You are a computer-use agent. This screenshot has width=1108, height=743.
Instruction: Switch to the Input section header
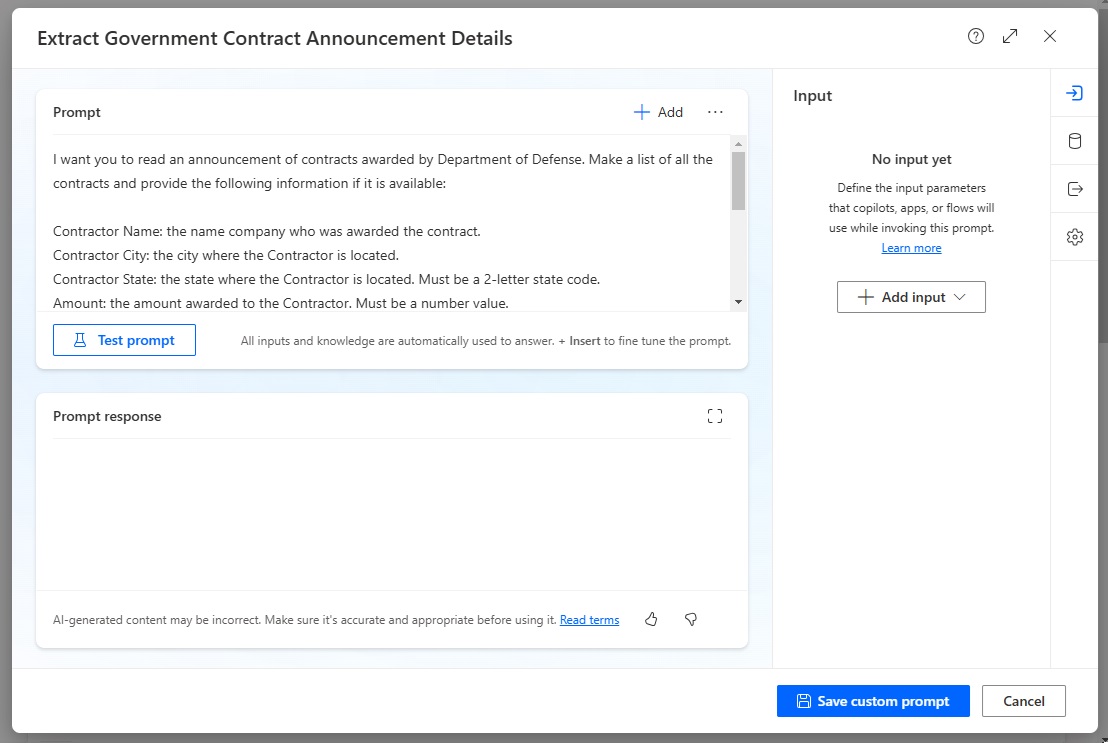click(x=812, y=95)
